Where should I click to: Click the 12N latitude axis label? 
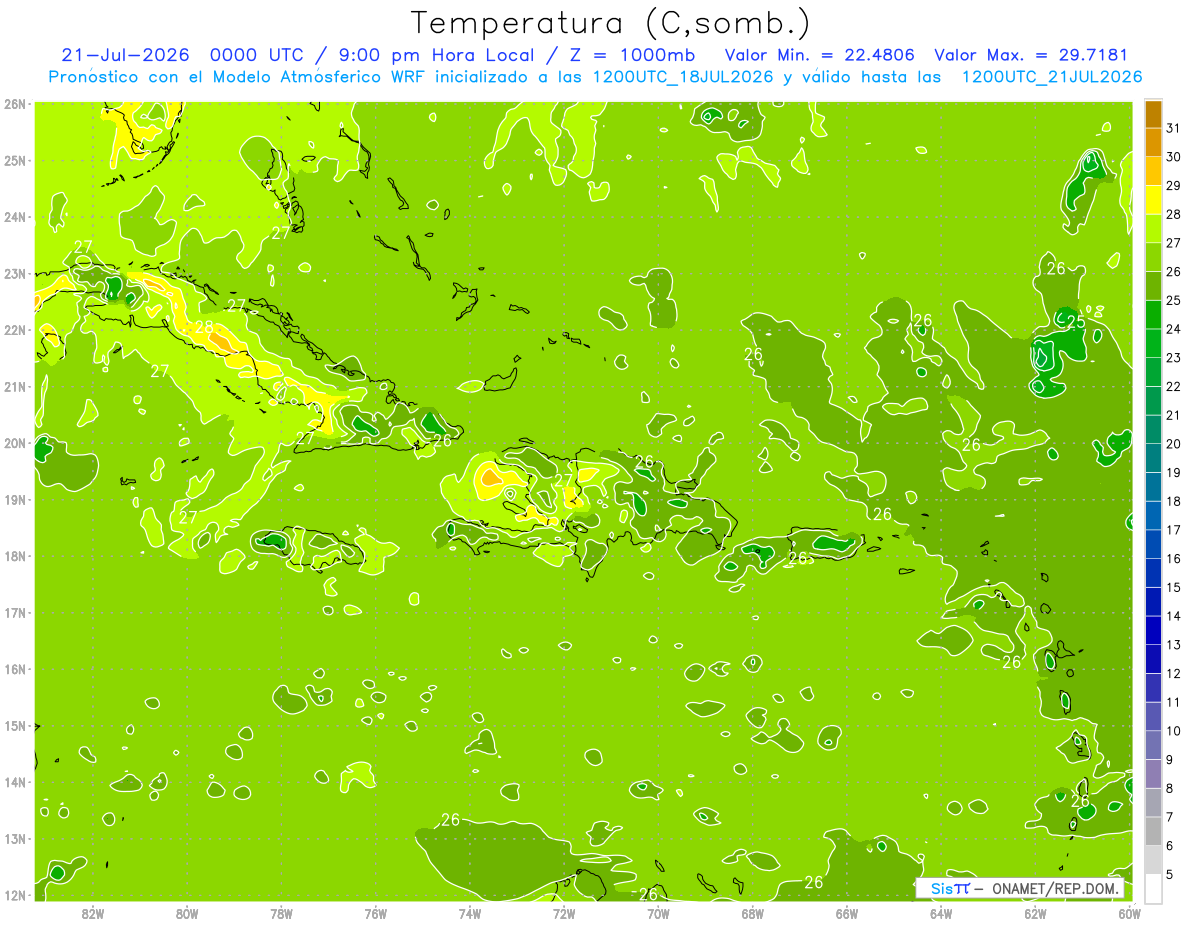coord(14,895)
